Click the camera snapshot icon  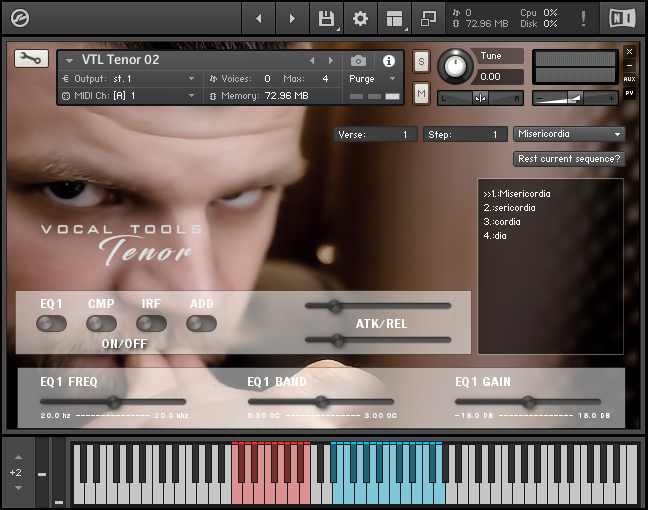coord(358,61)
